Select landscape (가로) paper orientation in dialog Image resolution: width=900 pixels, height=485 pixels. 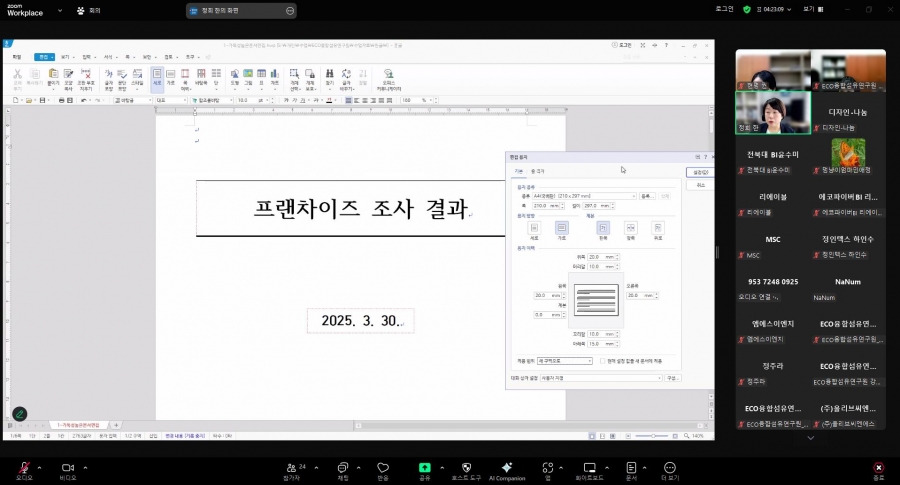pyautogui.click(x=561, y=229)
